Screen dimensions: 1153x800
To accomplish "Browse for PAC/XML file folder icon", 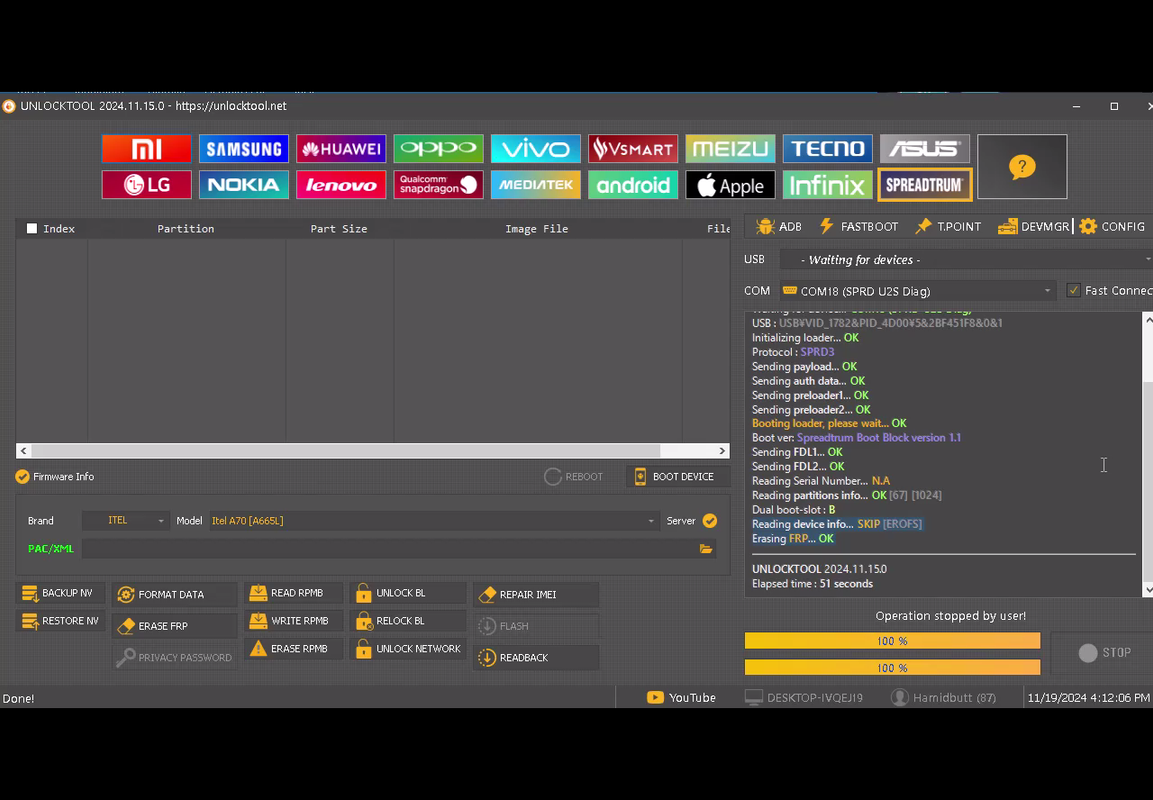I will (706, 549).
